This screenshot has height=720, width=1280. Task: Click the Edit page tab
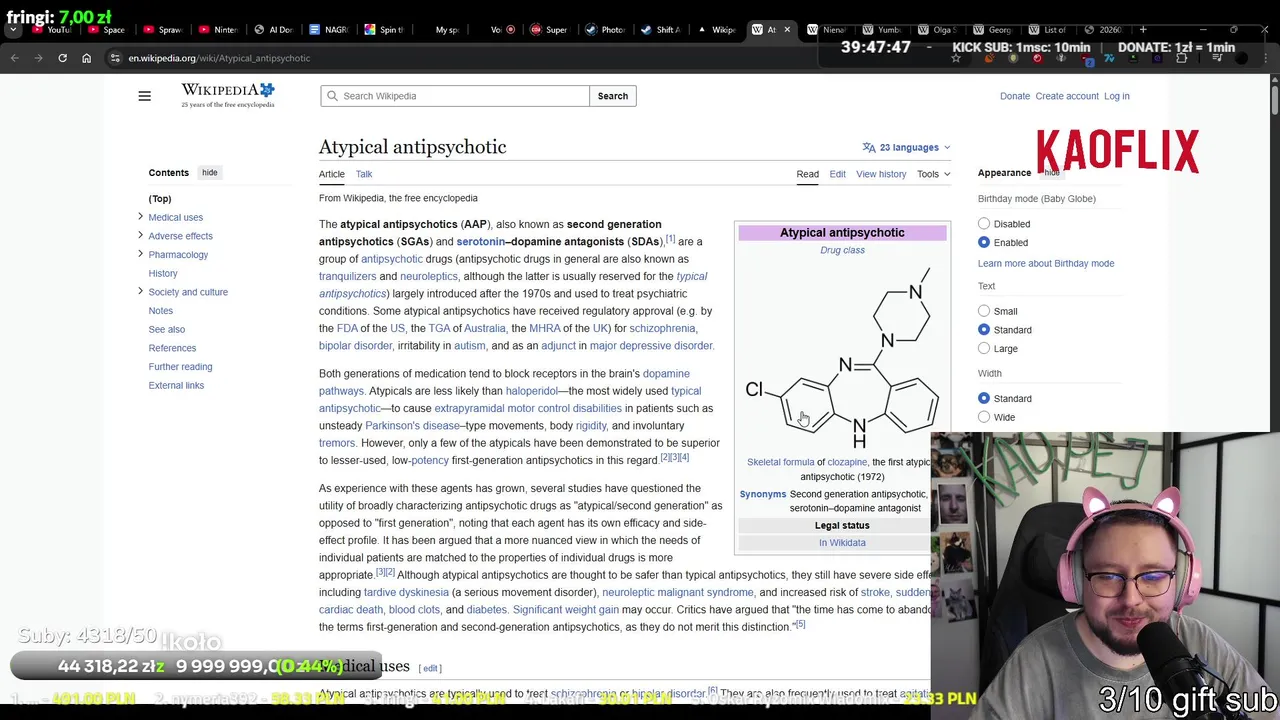[x=837, y=174]
